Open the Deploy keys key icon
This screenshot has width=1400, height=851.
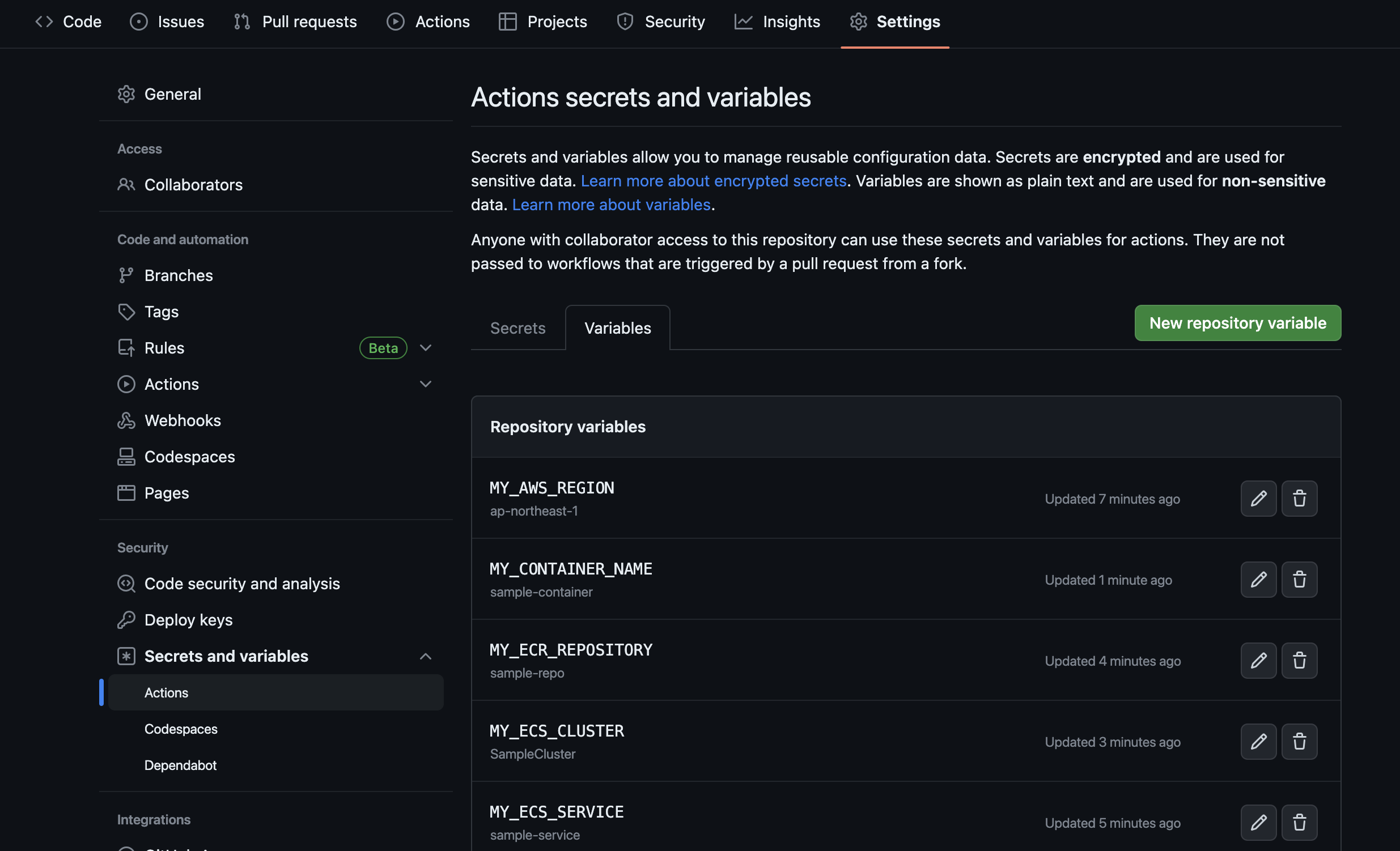126,620
